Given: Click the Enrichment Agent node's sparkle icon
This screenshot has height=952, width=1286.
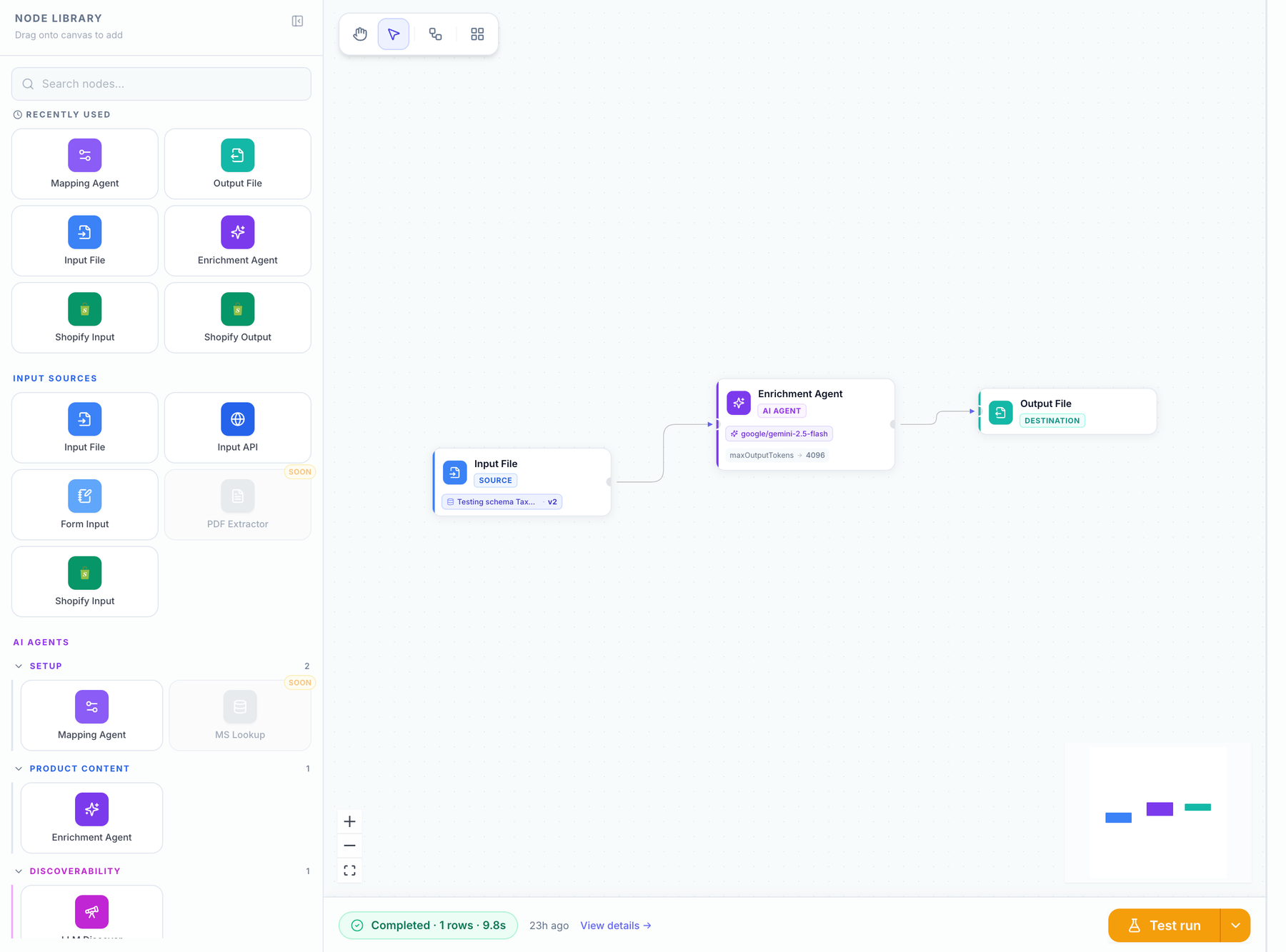Looking at the screenshot, I should point(739,403).
